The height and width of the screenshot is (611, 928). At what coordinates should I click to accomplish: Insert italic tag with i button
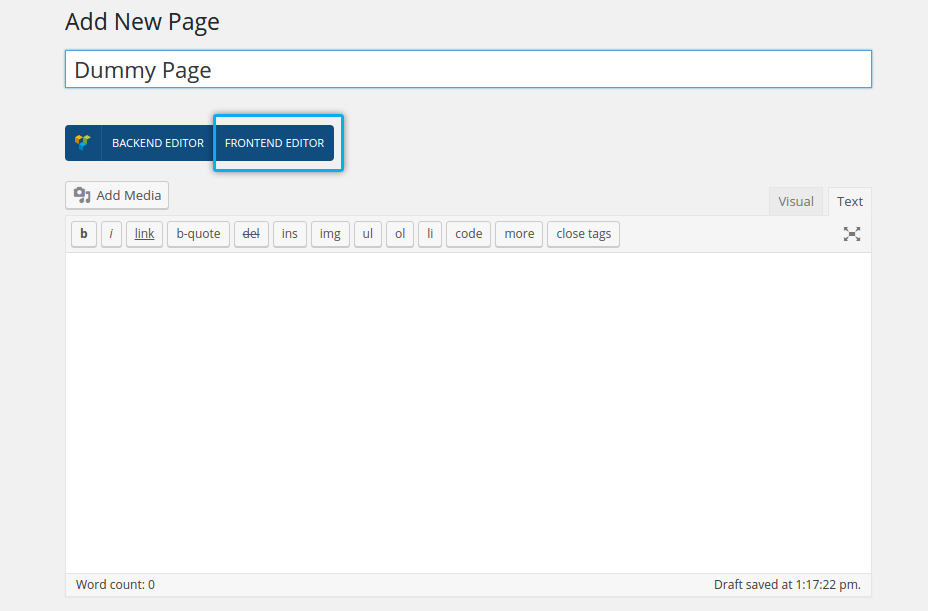[111, 234]
